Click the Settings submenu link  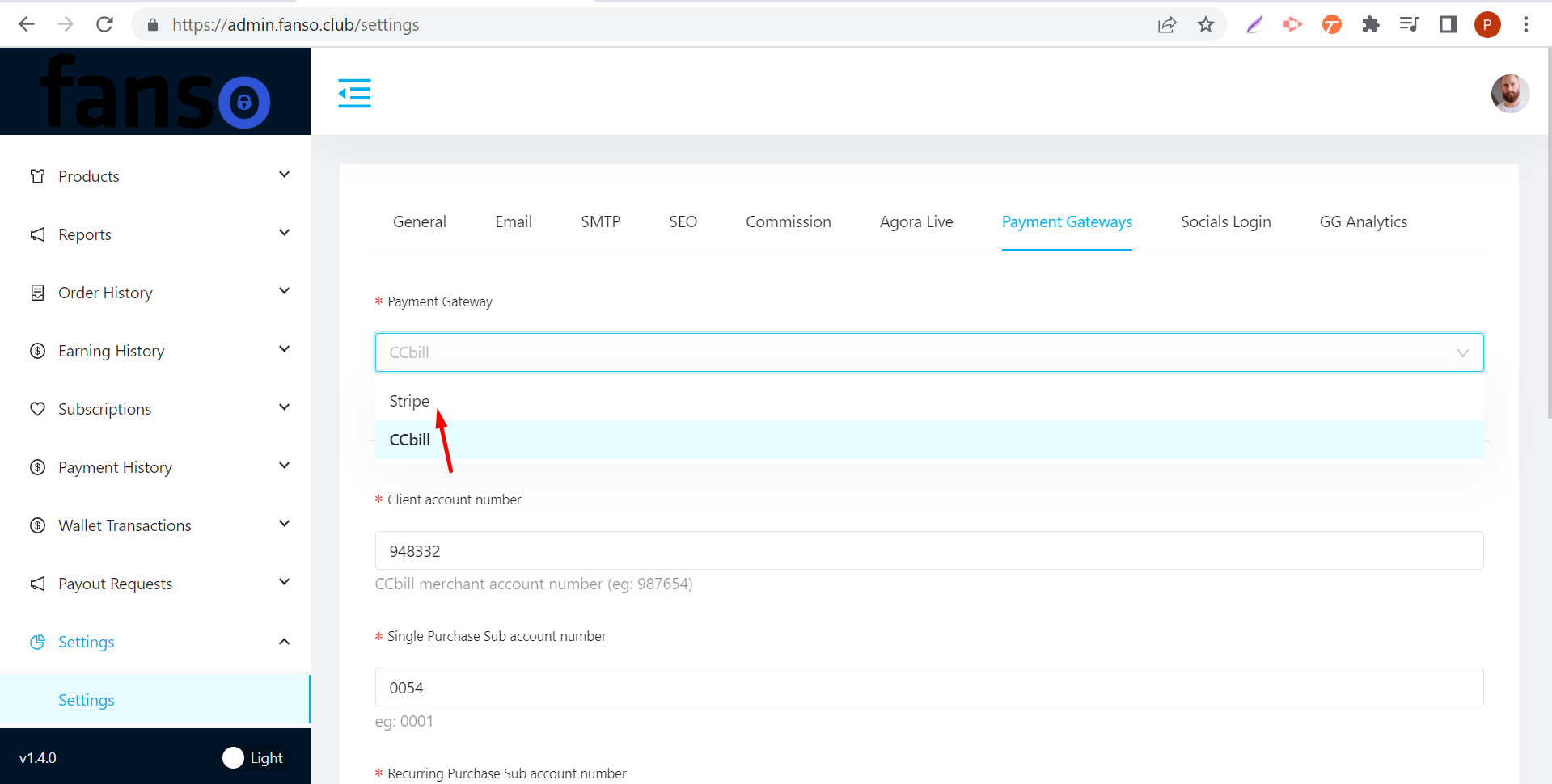point(87,700)
